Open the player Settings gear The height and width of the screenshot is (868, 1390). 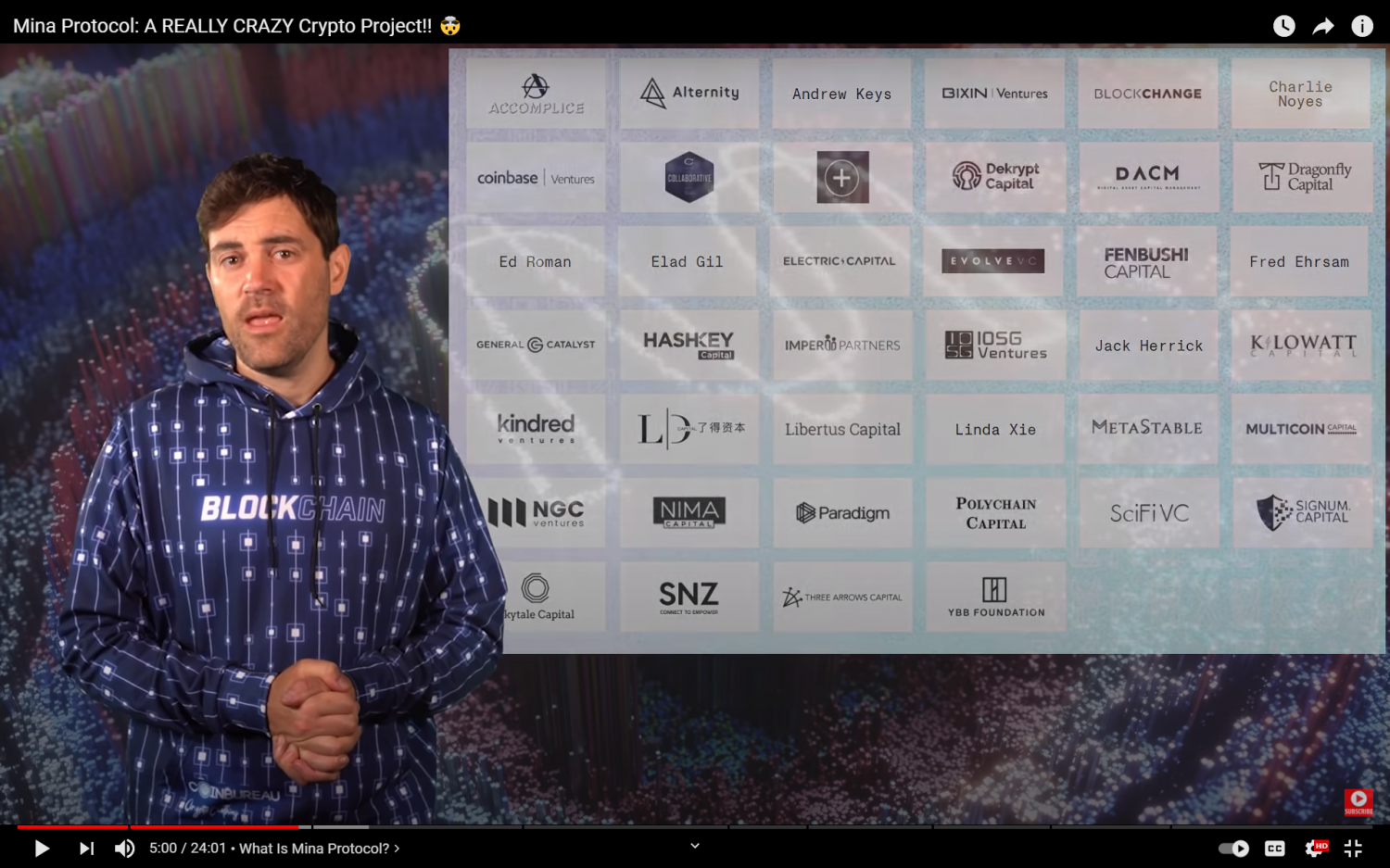click(1315, 849)
